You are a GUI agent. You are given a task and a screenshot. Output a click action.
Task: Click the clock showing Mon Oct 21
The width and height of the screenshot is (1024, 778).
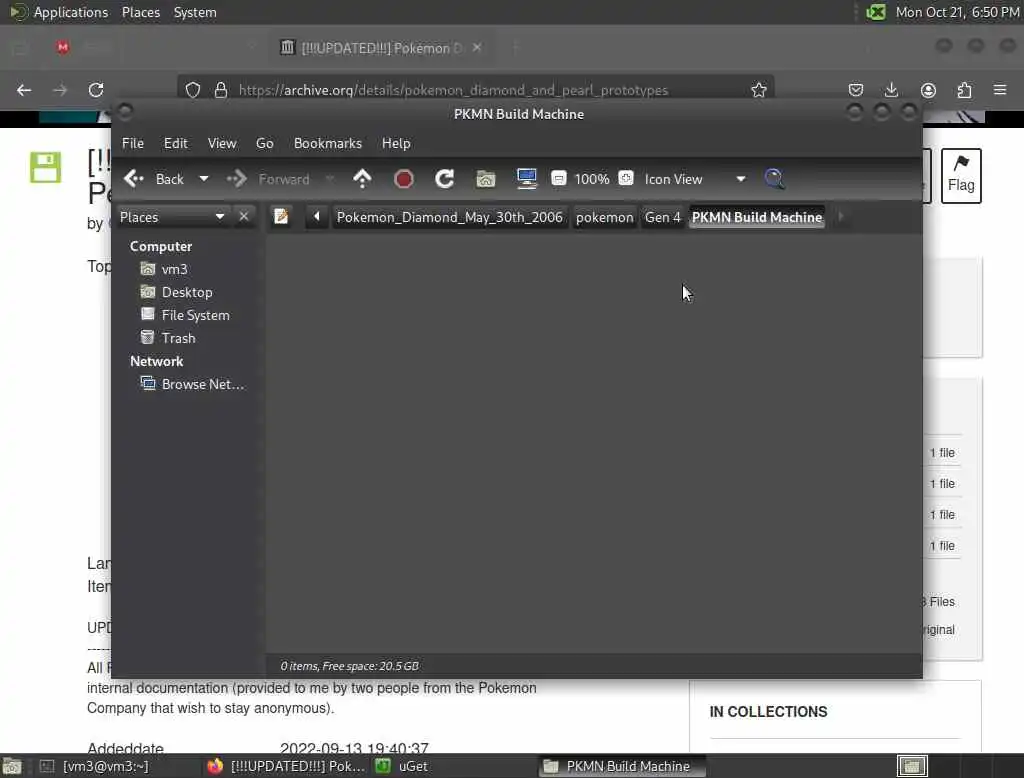coord(957,12)
